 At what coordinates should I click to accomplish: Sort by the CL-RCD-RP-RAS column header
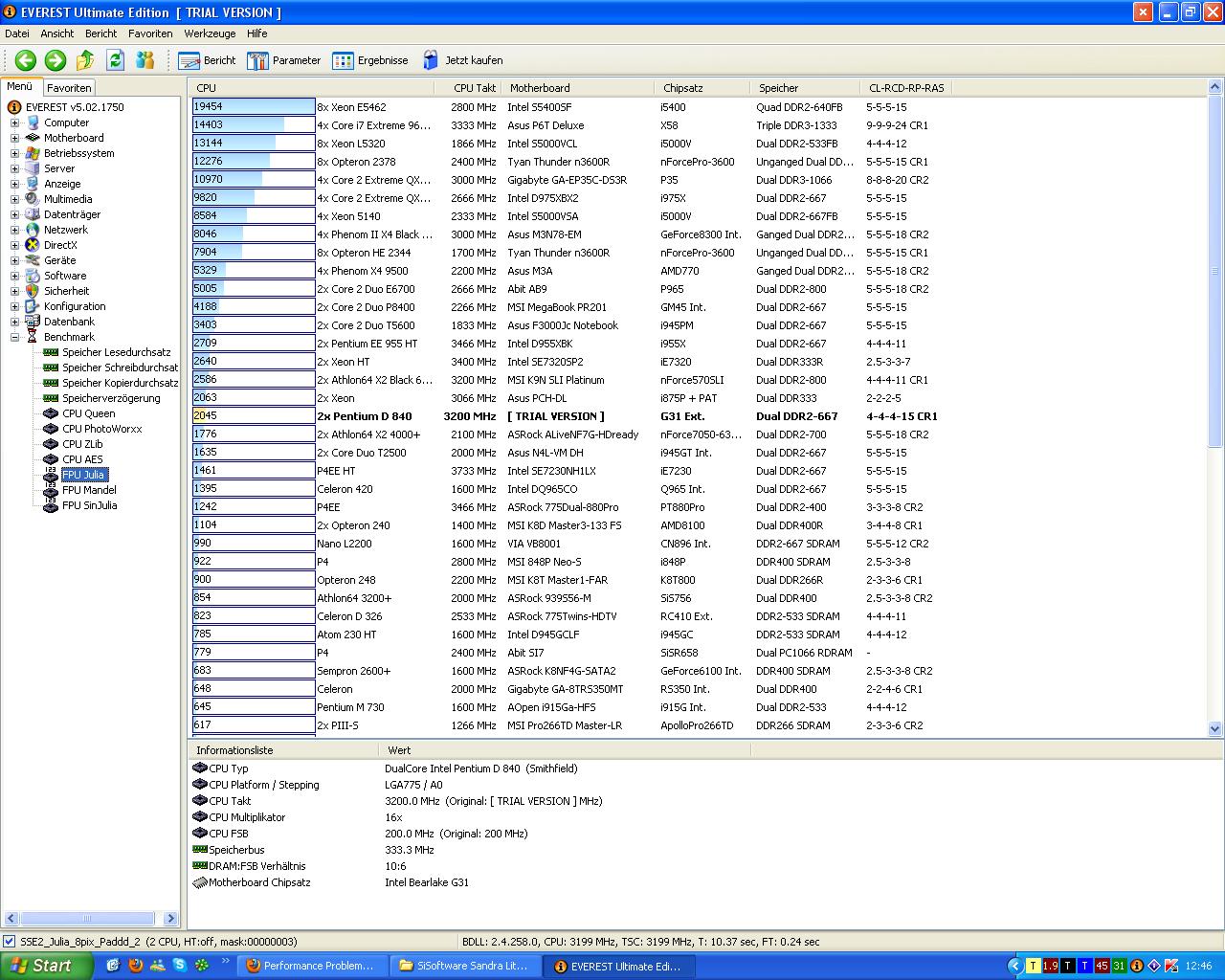click(x=905, y=88)
